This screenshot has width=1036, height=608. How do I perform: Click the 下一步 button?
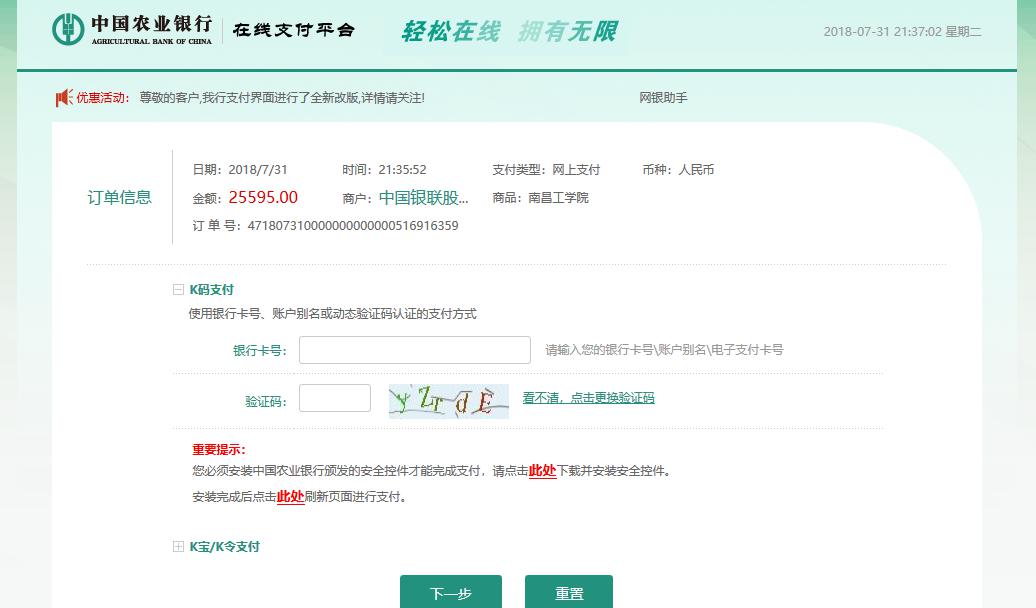click(451, 592)
